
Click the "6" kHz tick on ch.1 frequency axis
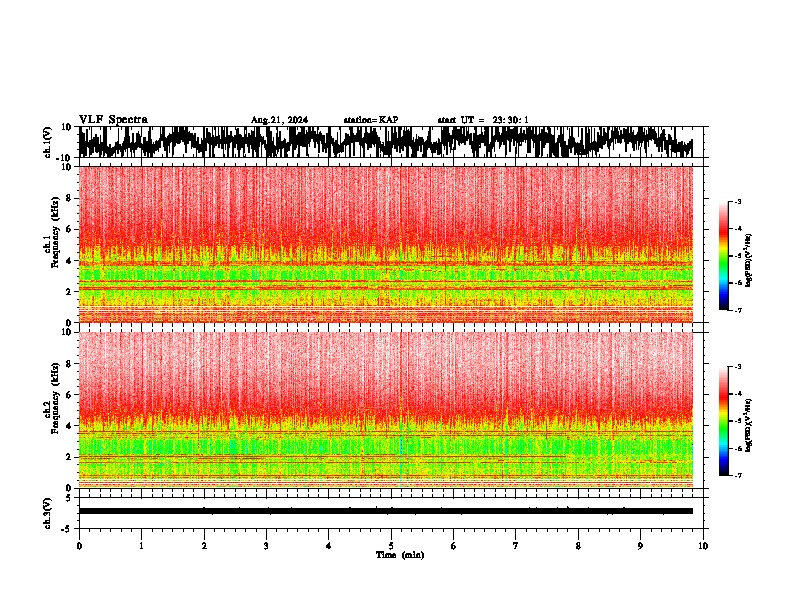coord(70,229)
